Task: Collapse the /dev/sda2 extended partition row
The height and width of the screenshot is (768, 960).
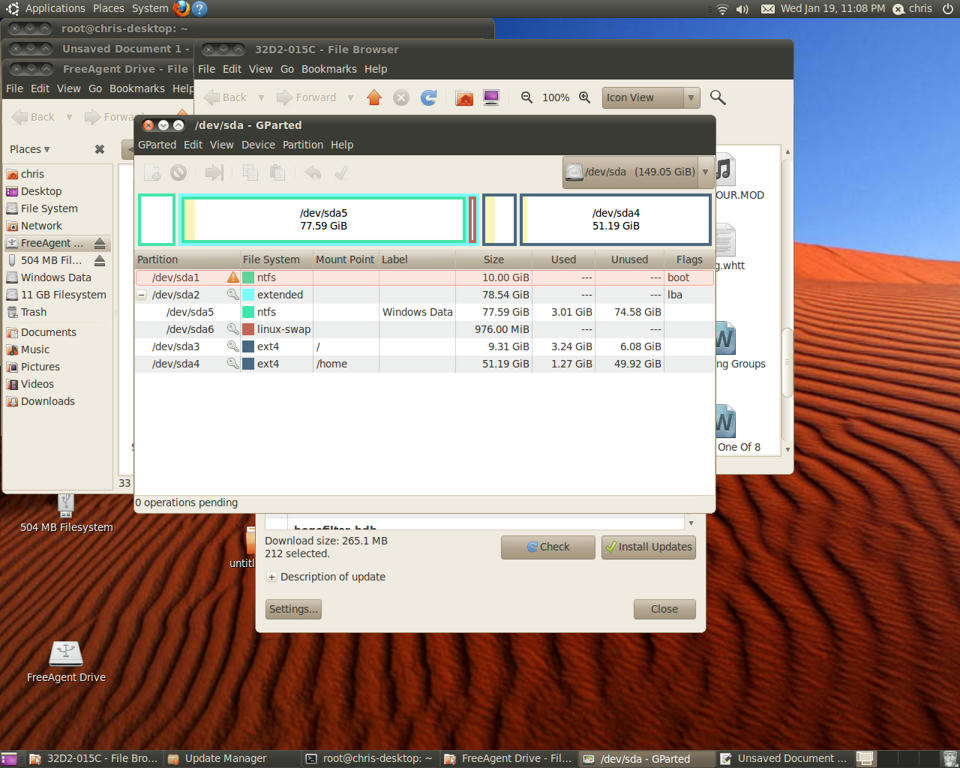Action: 141,295
